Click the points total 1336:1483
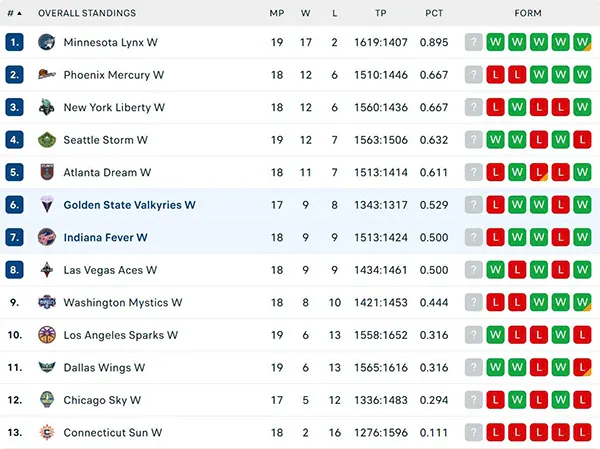This screenshot has width=600, height=449. point(381,400)
